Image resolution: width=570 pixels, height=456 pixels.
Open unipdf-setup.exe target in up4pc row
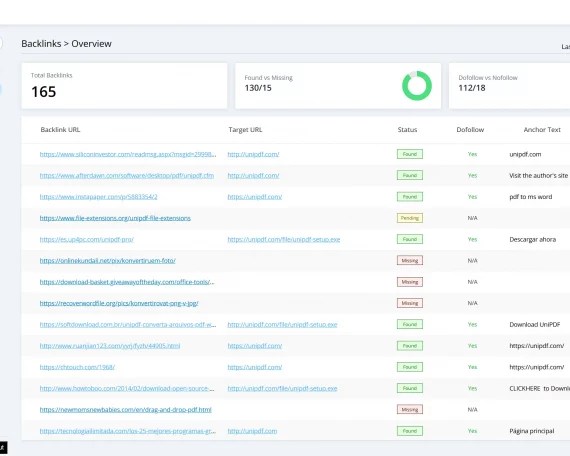pyautogui.click(x=284, y=239)
